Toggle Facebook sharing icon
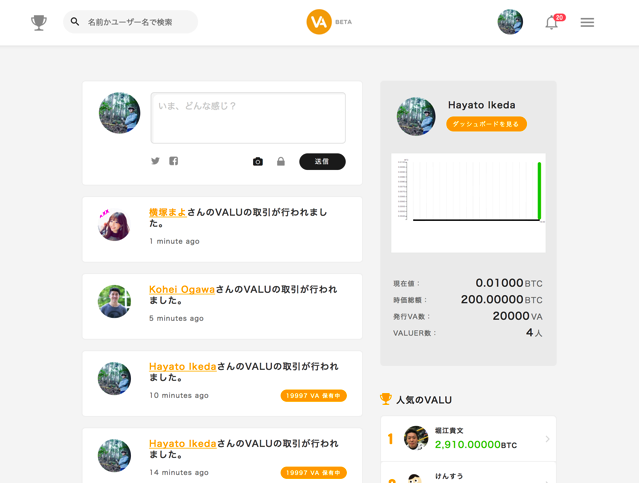The width and height of the screenshot is (639, 483). point(174,161)
